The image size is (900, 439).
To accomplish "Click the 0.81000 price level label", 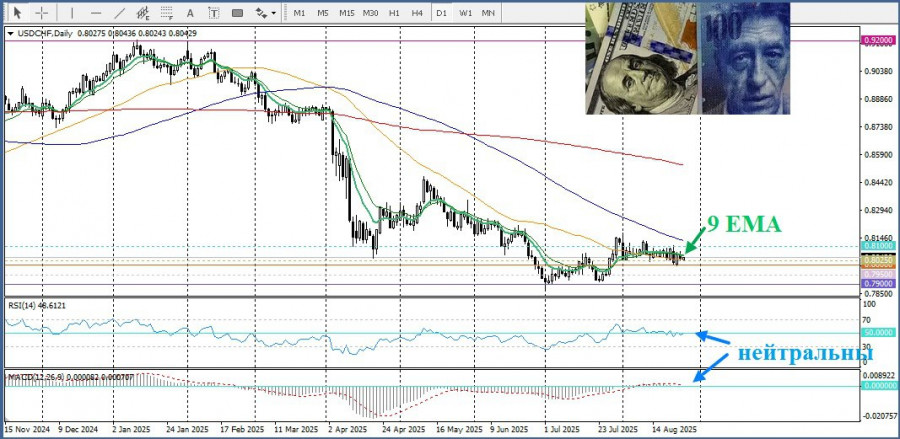I will [878, 246].
